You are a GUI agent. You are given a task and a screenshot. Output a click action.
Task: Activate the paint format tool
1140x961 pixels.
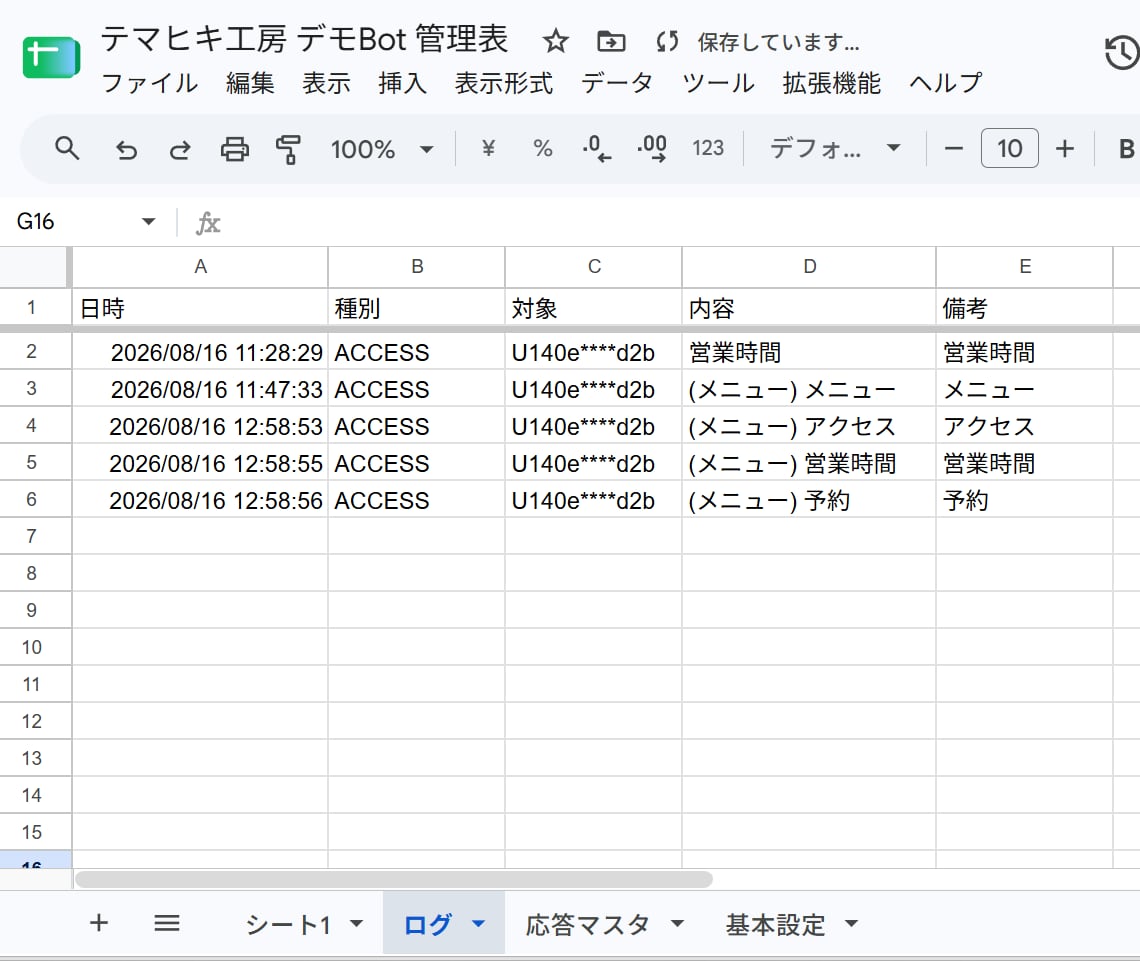[x=288, y=149]
